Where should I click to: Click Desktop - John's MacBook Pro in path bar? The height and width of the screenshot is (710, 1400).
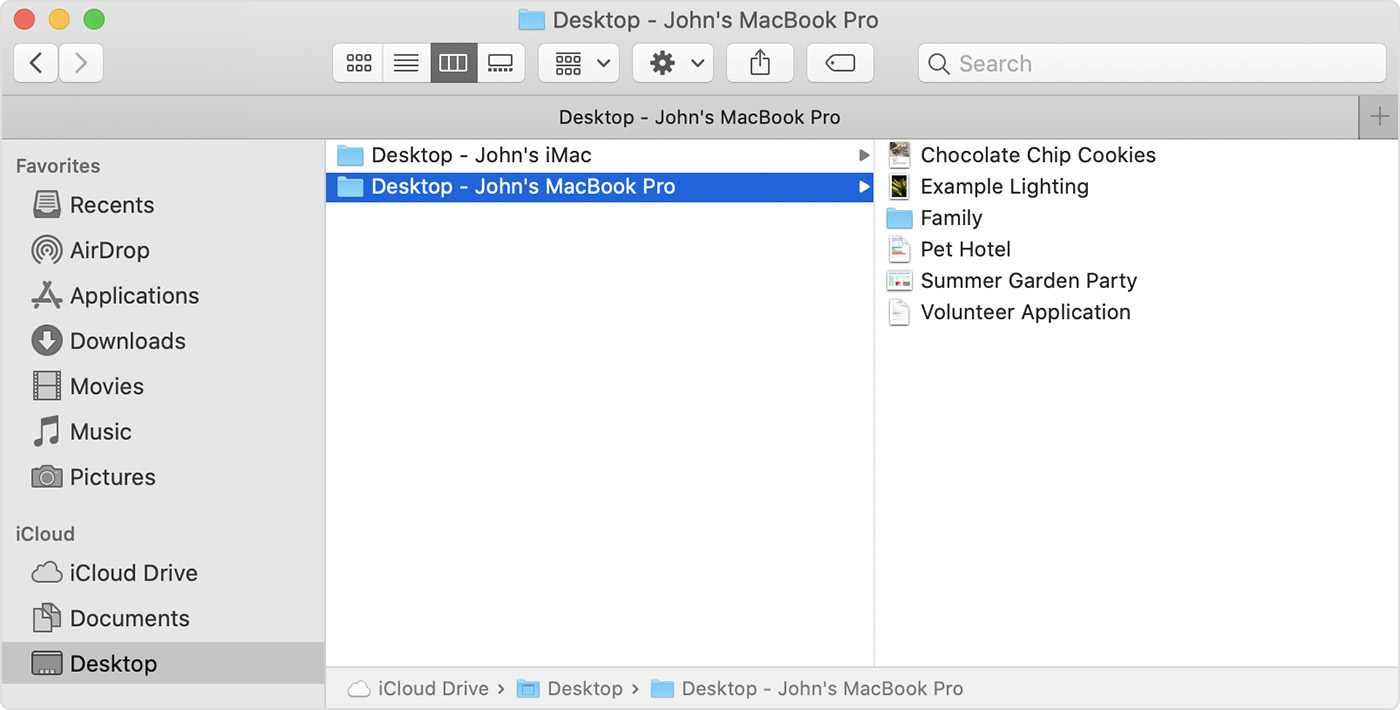pos(807,688)
